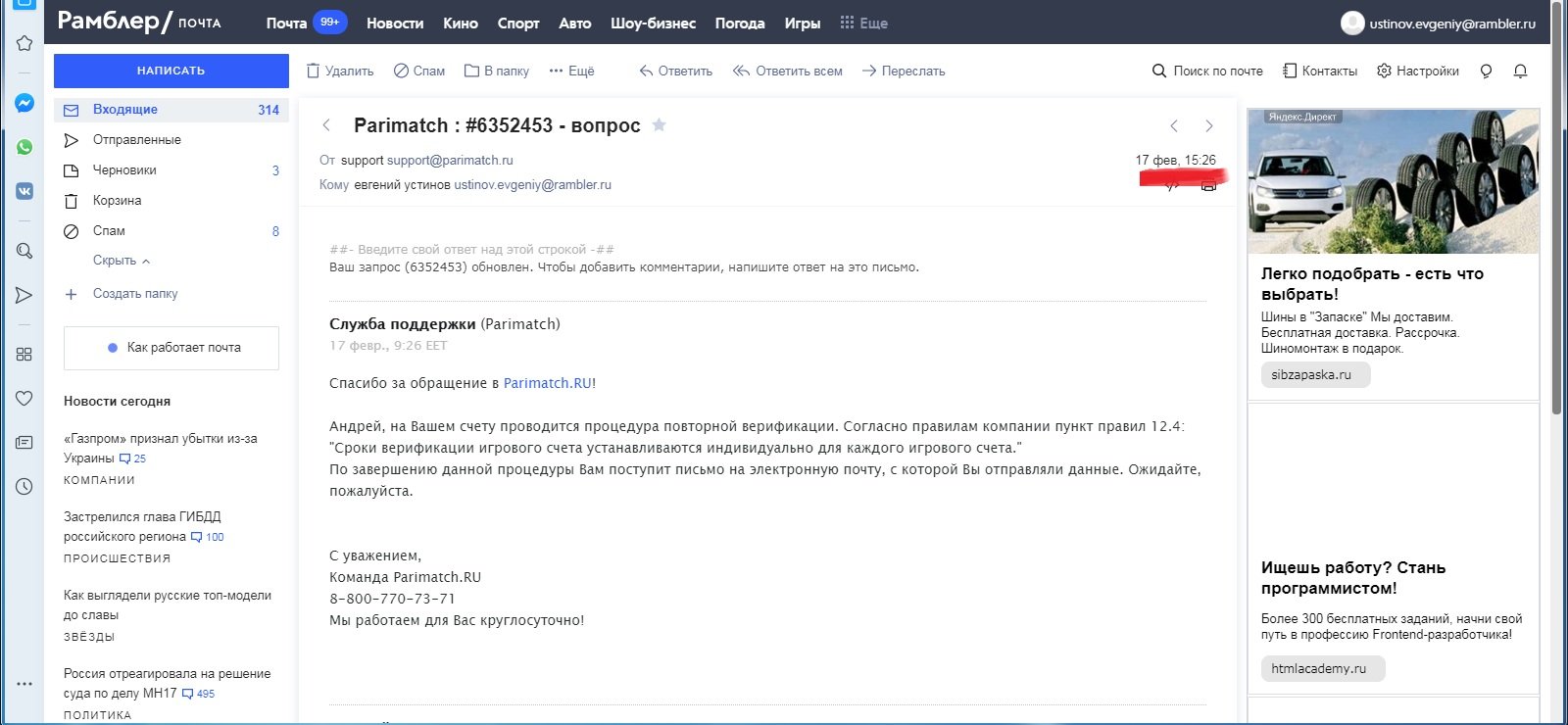This screenshot has height=725, width=1568.
Task: Click the notifications bell icon
Action: (x=1520, y=72)
